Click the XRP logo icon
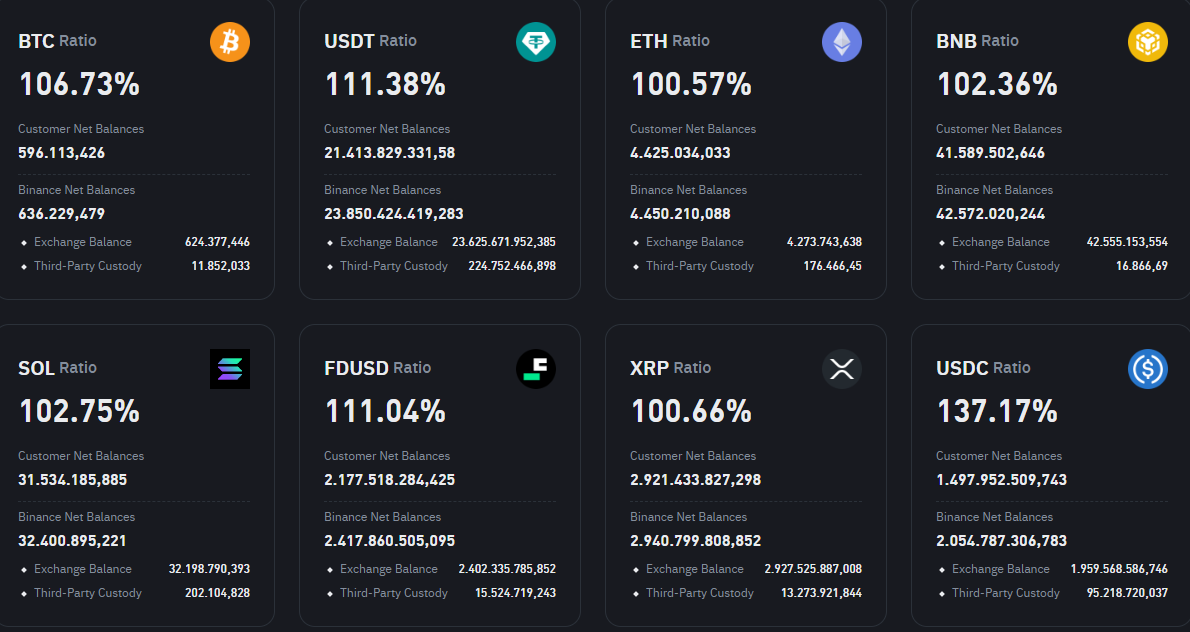Screen dimensions: 1190x632 pyautogui.click(x=842, y=369)
